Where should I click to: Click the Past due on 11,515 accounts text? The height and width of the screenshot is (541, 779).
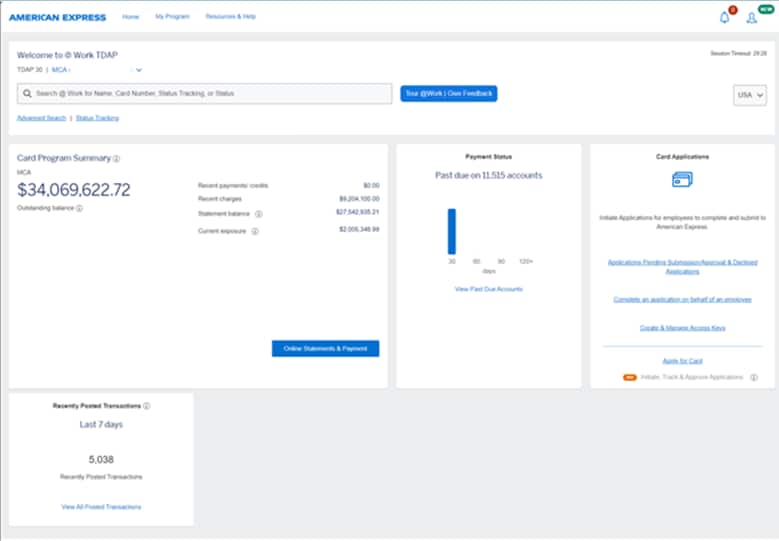[489, 175]
